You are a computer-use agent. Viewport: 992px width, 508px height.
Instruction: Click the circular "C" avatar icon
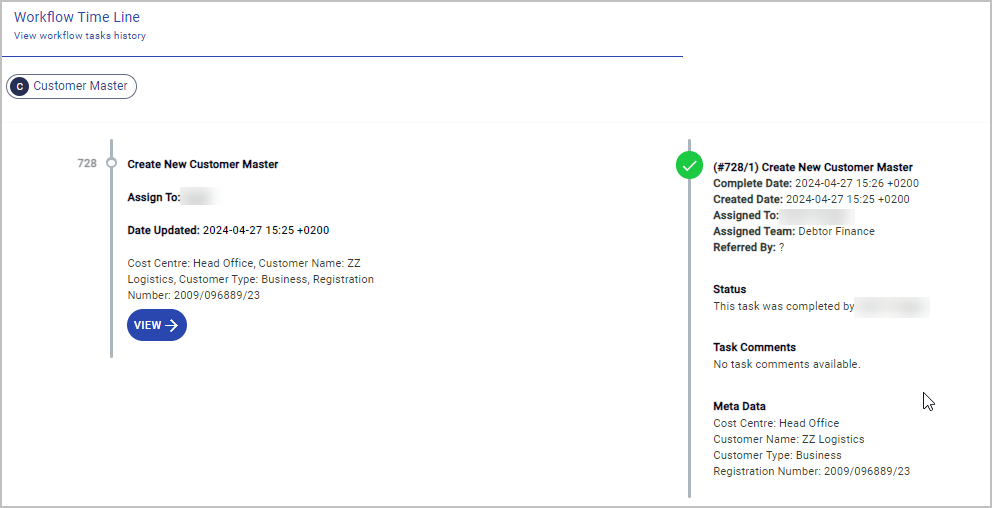pos(19,86)
